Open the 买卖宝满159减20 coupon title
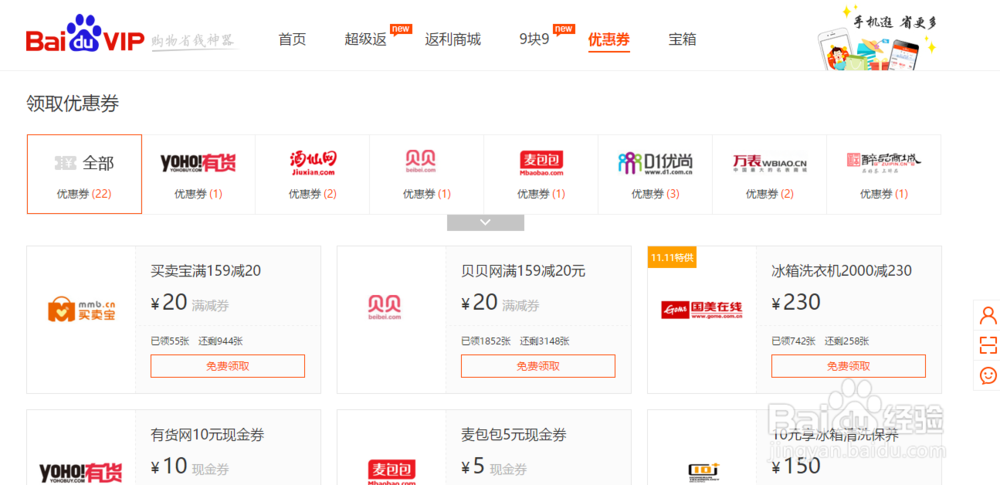Viewport: 1000px width, 485px height. (x=205, y=271)
